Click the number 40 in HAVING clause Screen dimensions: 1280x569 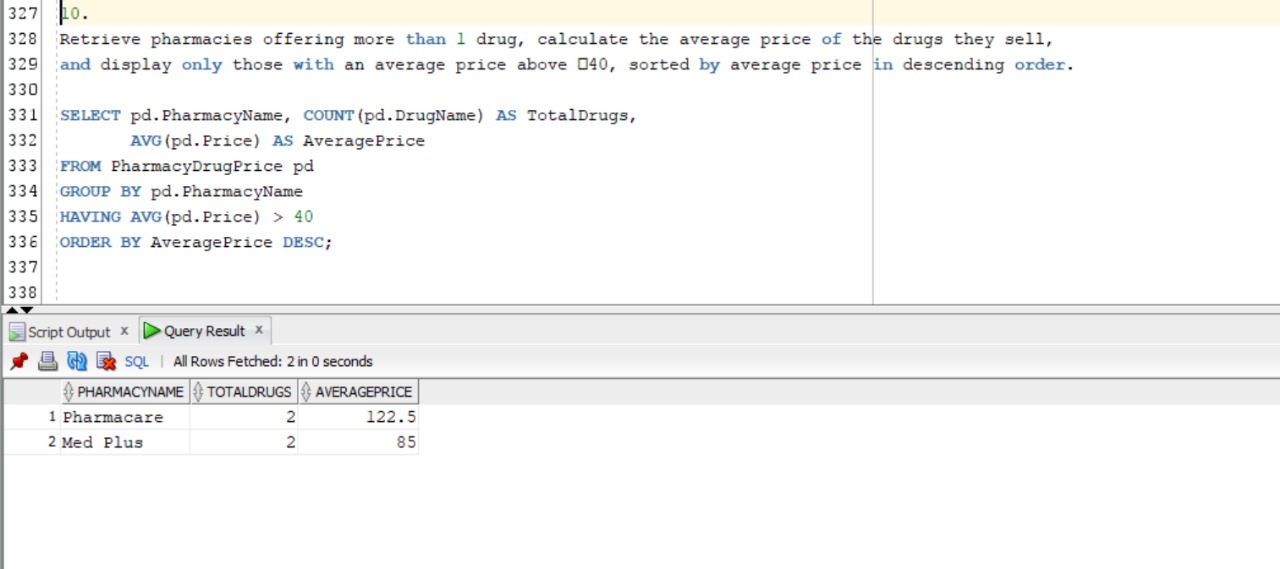tap(303, 216)
